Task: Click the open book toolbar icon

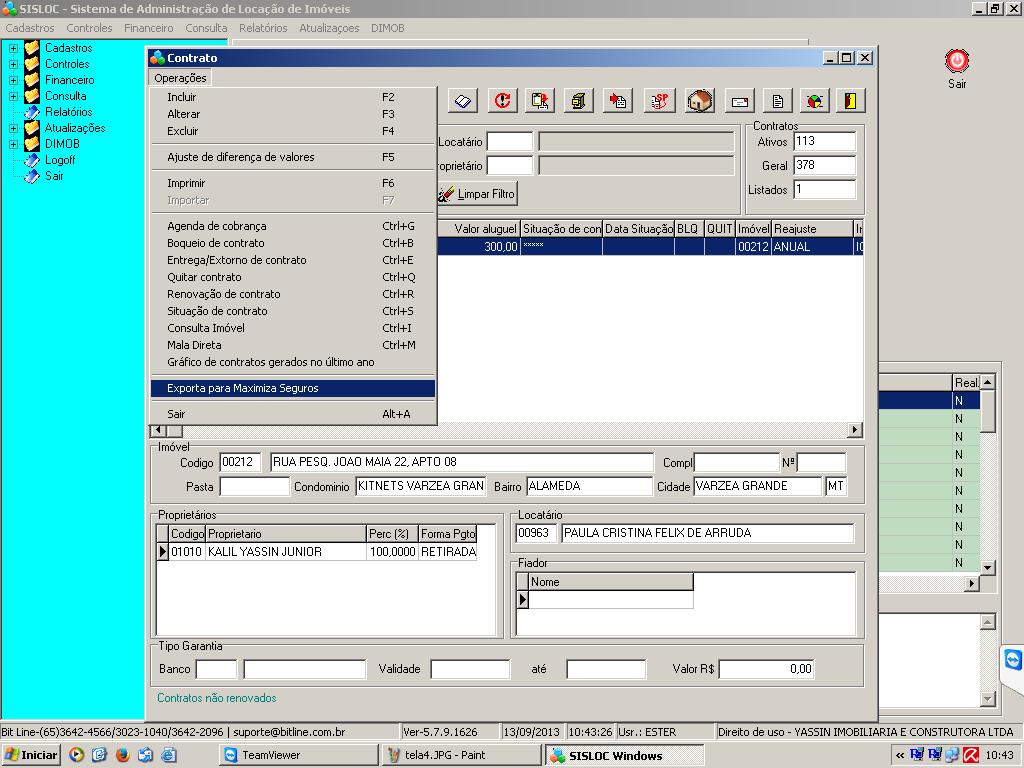Action: 463,101
